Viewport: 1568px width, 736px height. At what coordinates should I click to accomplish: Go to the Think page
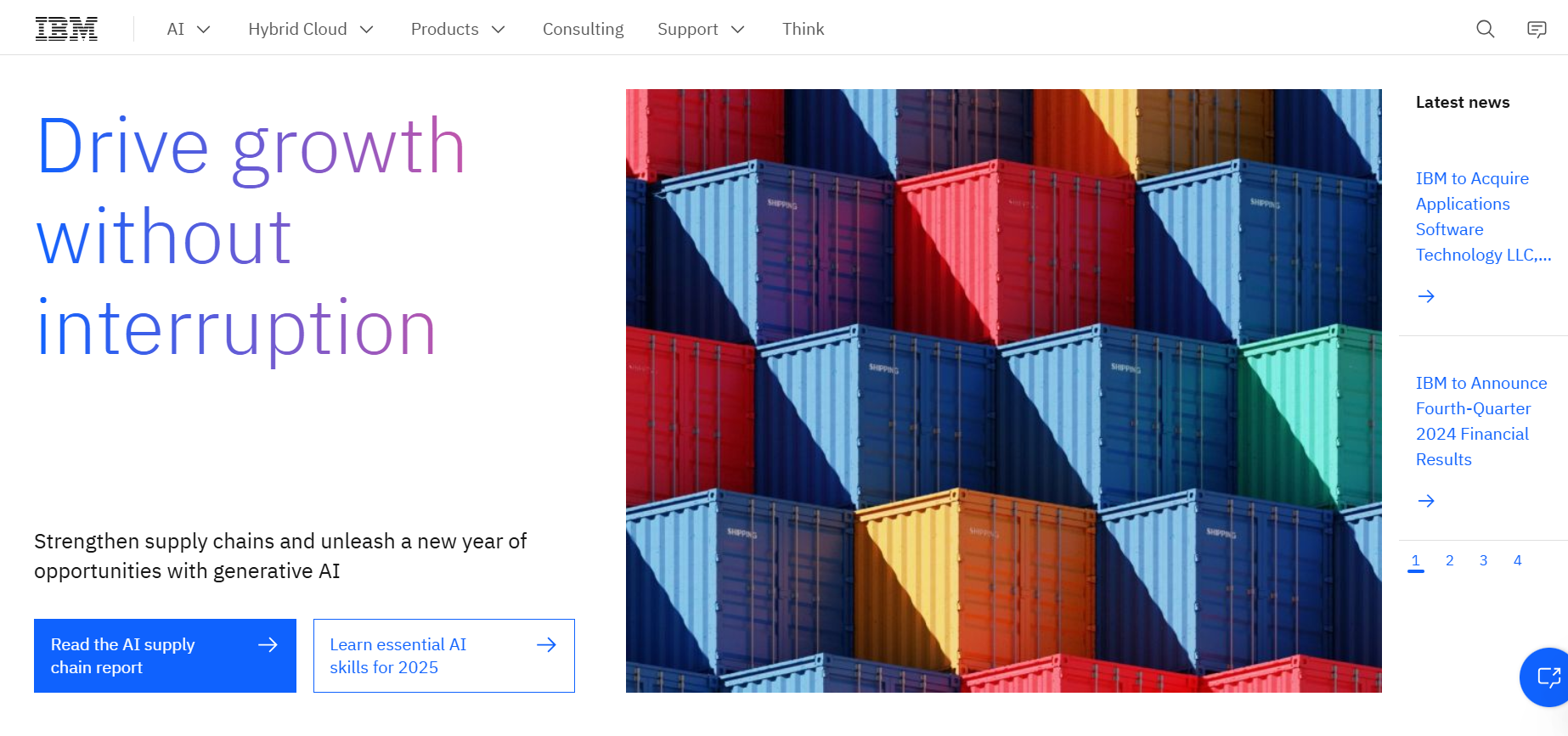[x=803, y=29]
